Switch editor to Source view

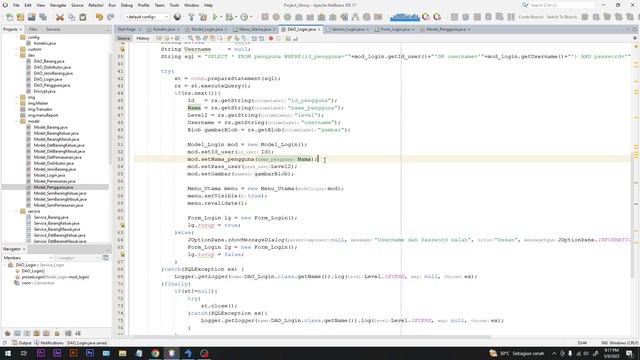point(123,38)
